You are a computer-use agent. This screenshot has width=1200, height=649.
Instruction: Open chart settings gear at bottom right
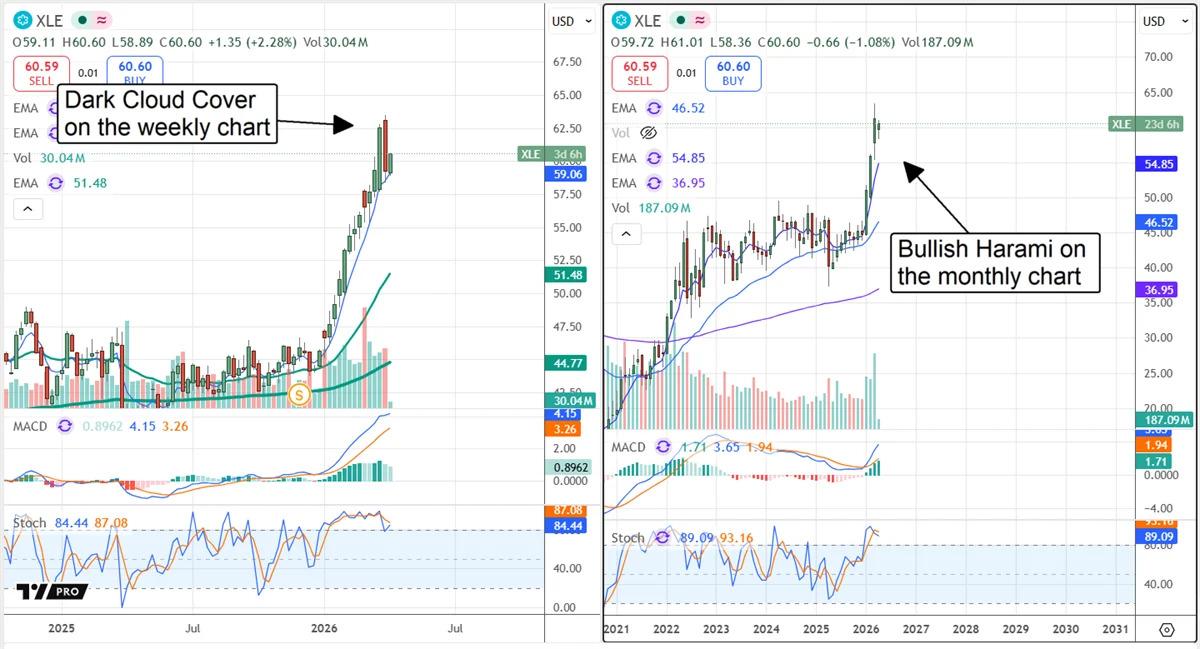1166,630
